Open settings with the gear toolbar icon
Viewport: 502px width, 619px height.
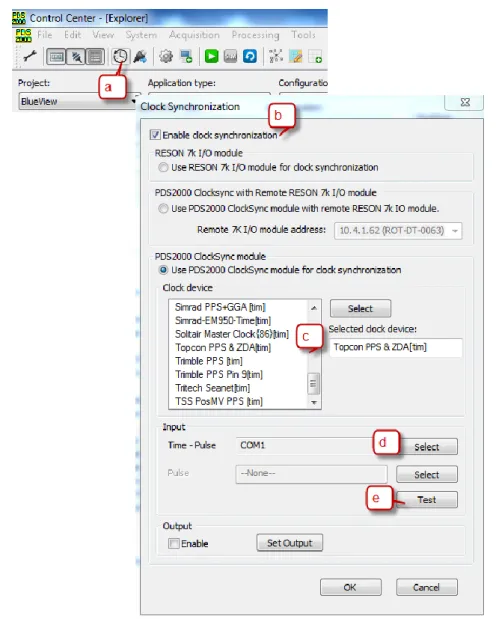coord(166,56)
